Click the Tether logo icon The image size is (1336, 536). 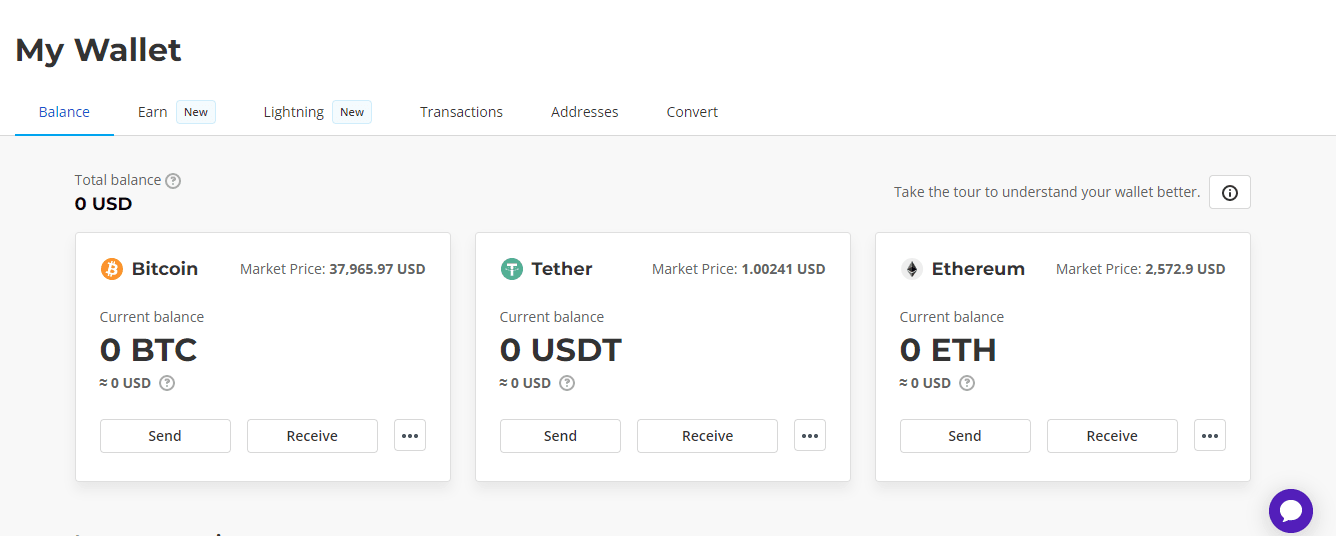[x=512, y=269]
